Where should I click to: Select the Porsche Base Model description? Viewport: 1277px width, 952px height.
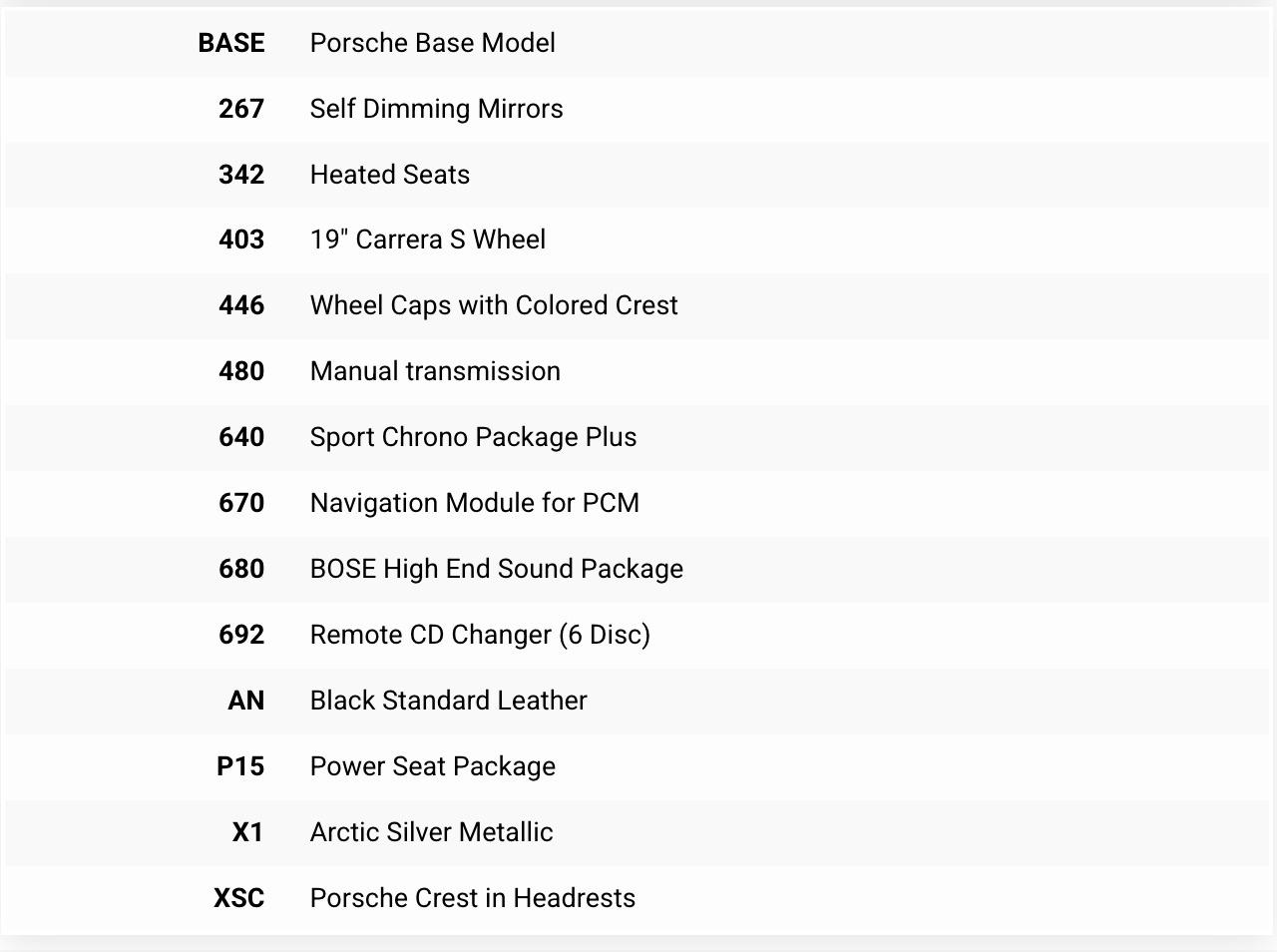click(x=432, y=43)
